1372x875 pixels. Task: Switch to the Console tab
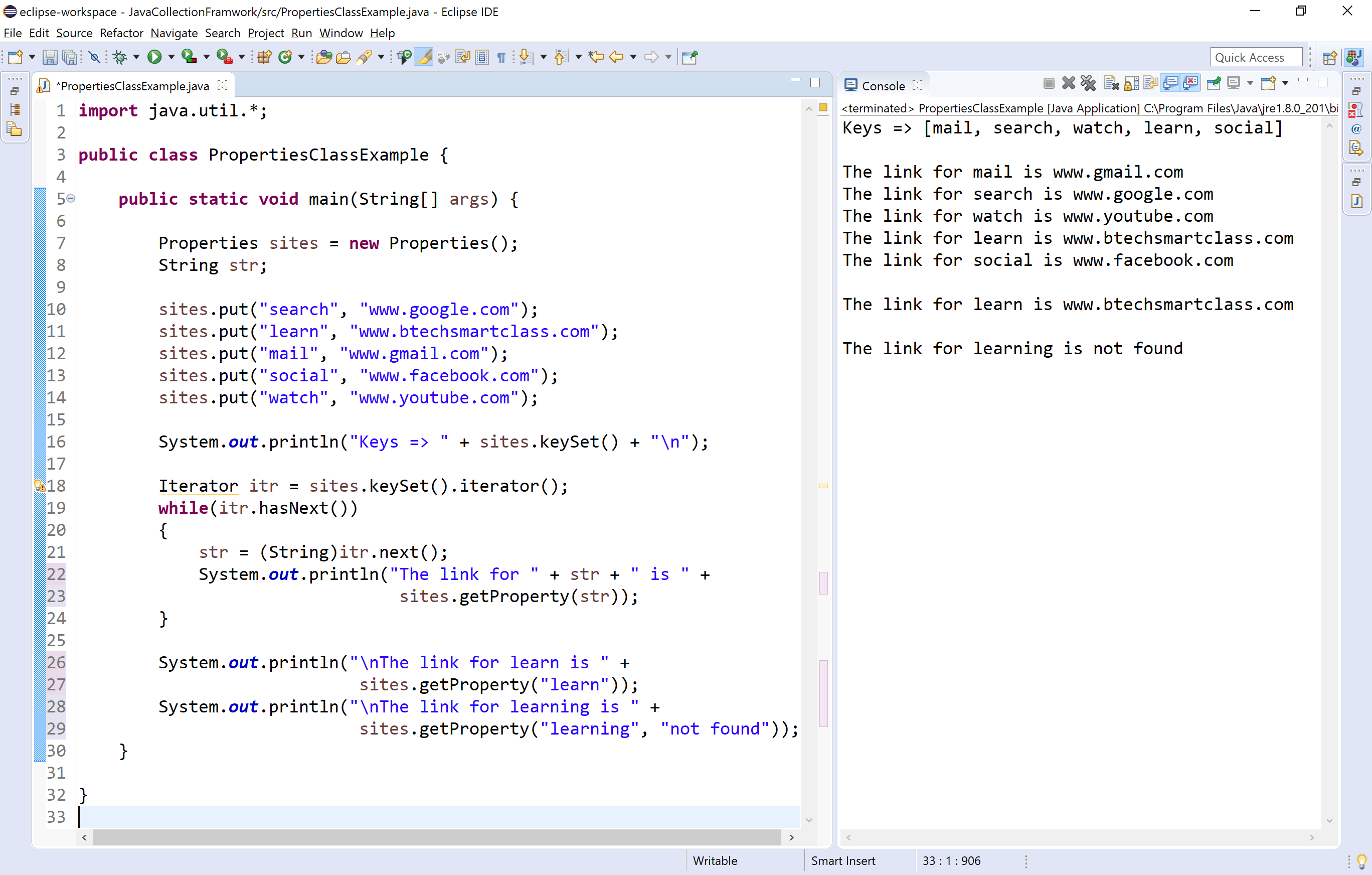click(x=883, y=85)
